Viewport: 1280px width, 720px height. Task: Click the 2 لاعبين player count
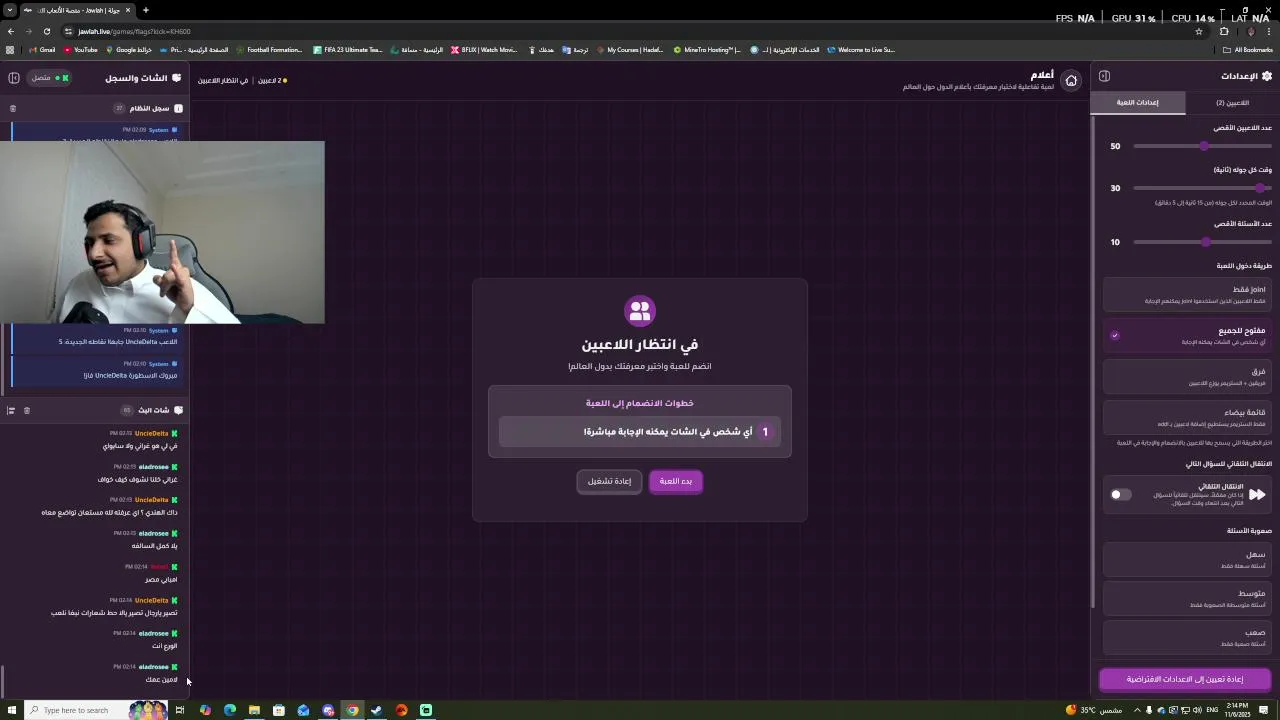(269, 80)
